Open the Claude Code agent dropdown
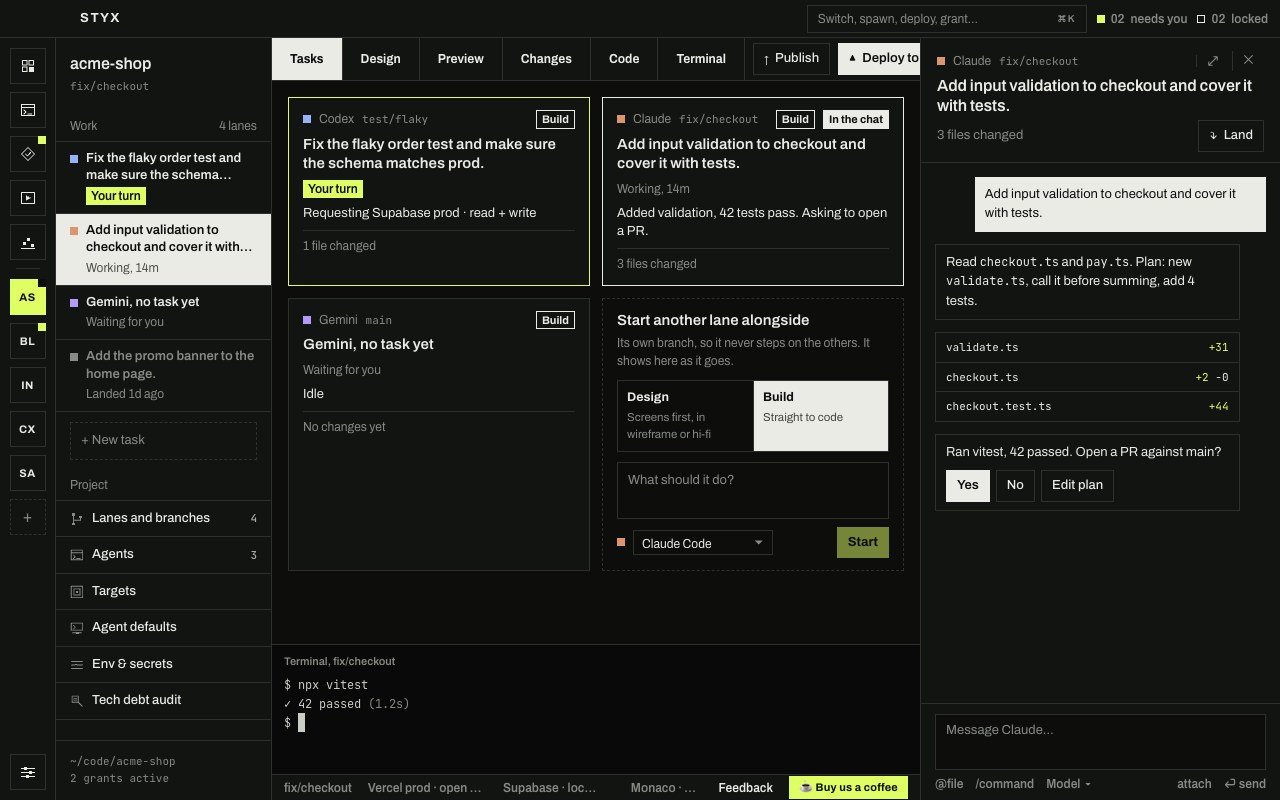The image size is (1280, 800). pyautogui.click(x=703, y=543)
